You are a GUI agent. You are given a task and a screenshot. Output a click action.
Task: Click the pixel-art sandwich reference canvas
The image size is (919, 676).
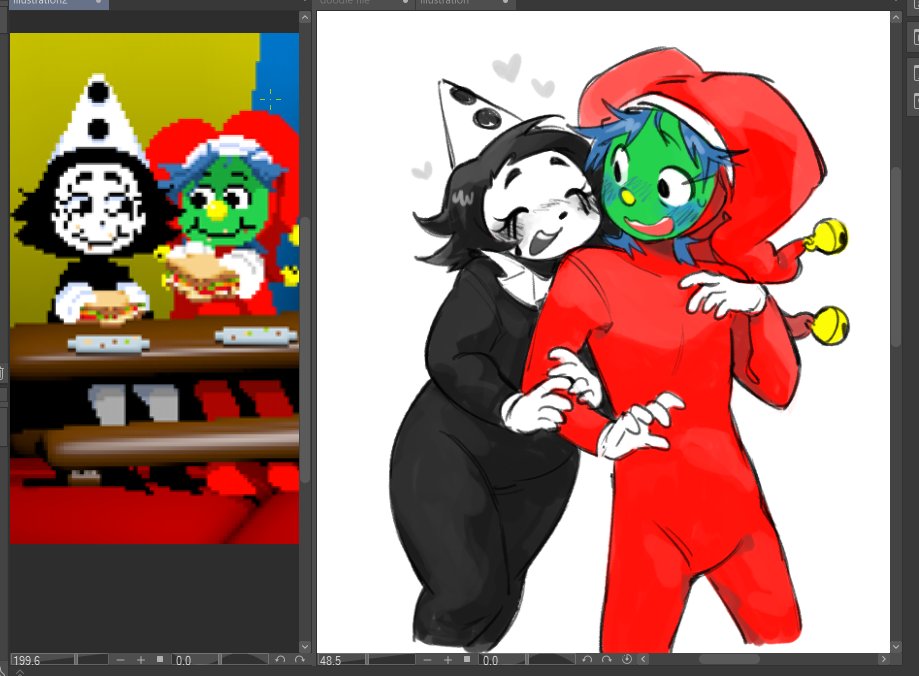pos(155,288)
